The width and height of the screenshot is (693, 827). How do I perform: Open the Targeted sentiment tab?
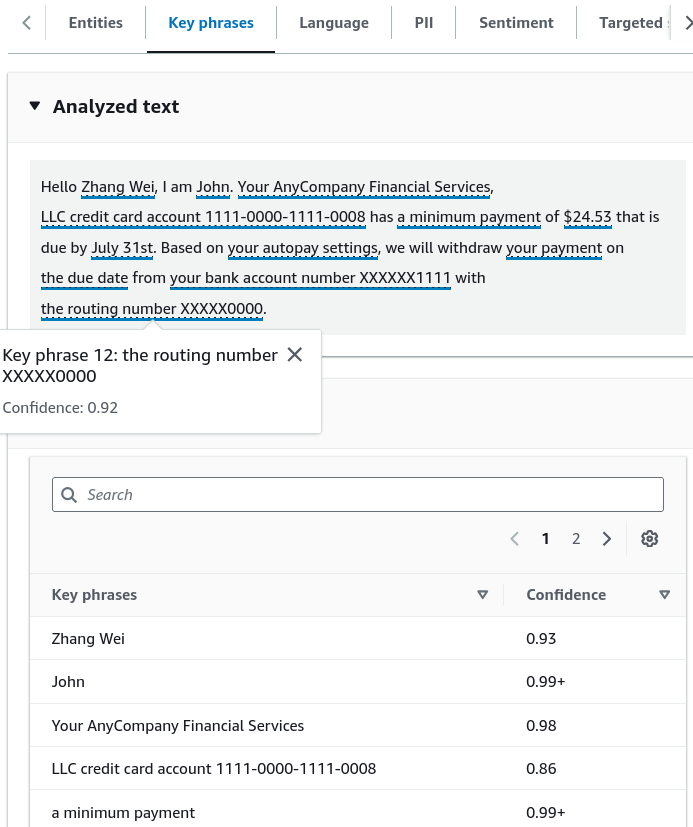tap(631, 23)
